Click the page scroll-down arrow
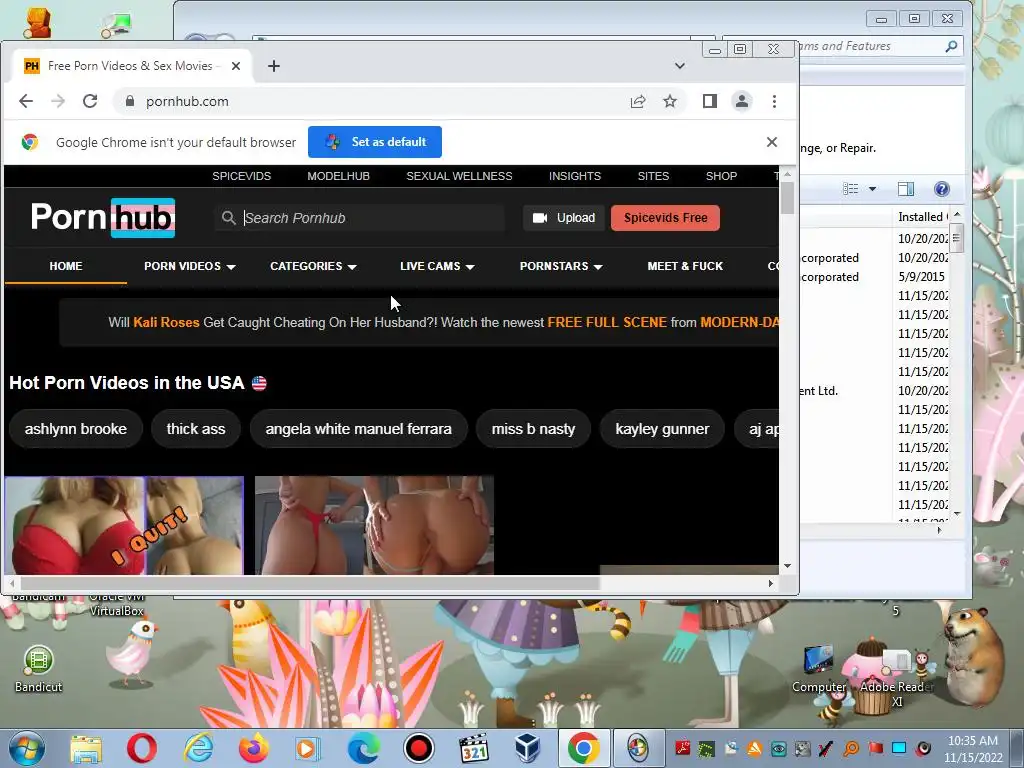This screenshot has width=1024, height=768. [x=787, y=566]
